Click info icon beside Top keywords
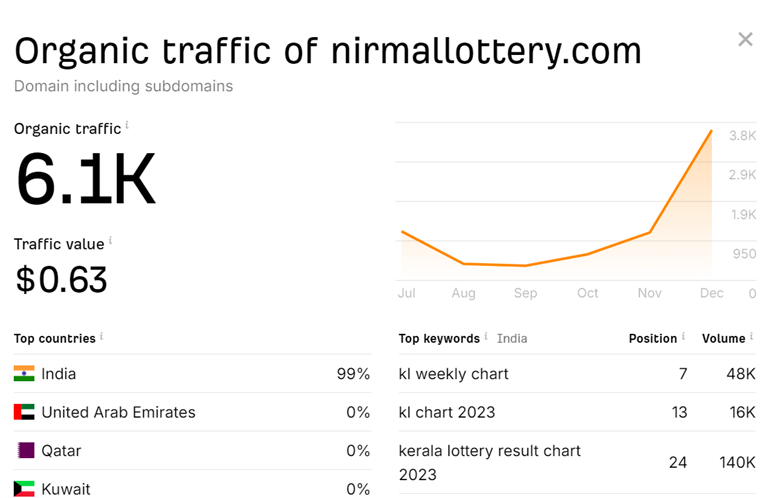780x498 pixels. click(x=486, y=336)
